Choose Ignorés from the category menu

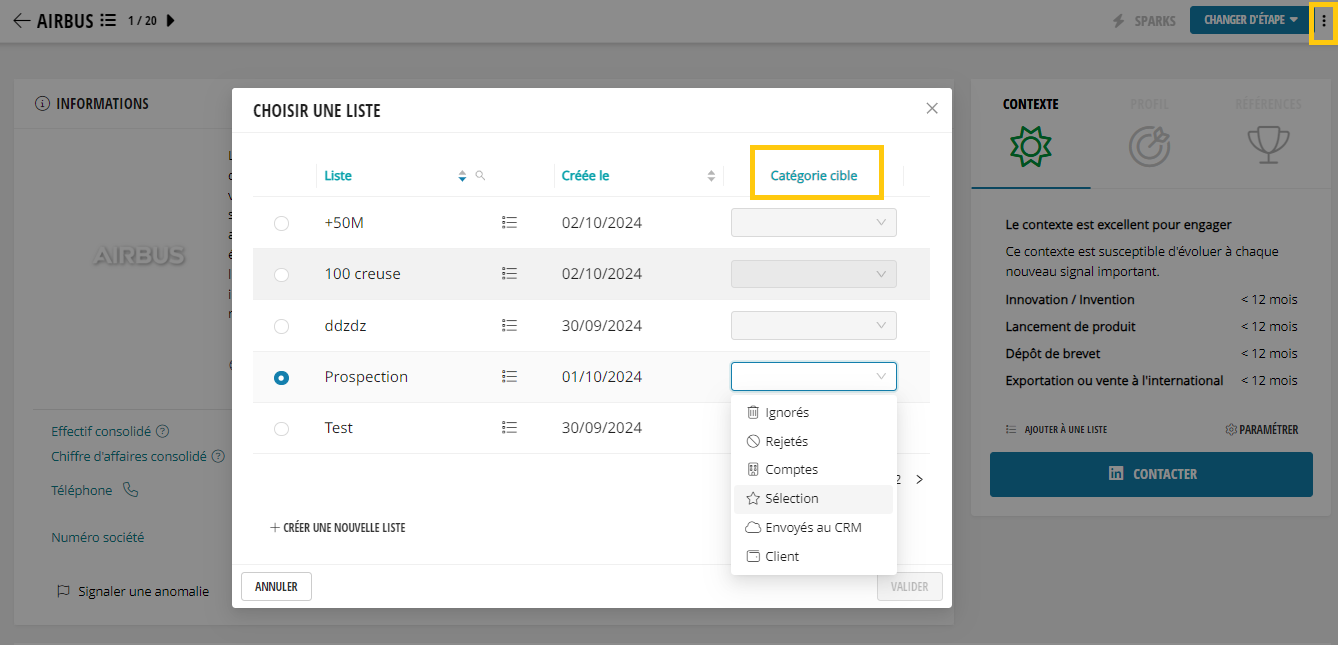813,412
